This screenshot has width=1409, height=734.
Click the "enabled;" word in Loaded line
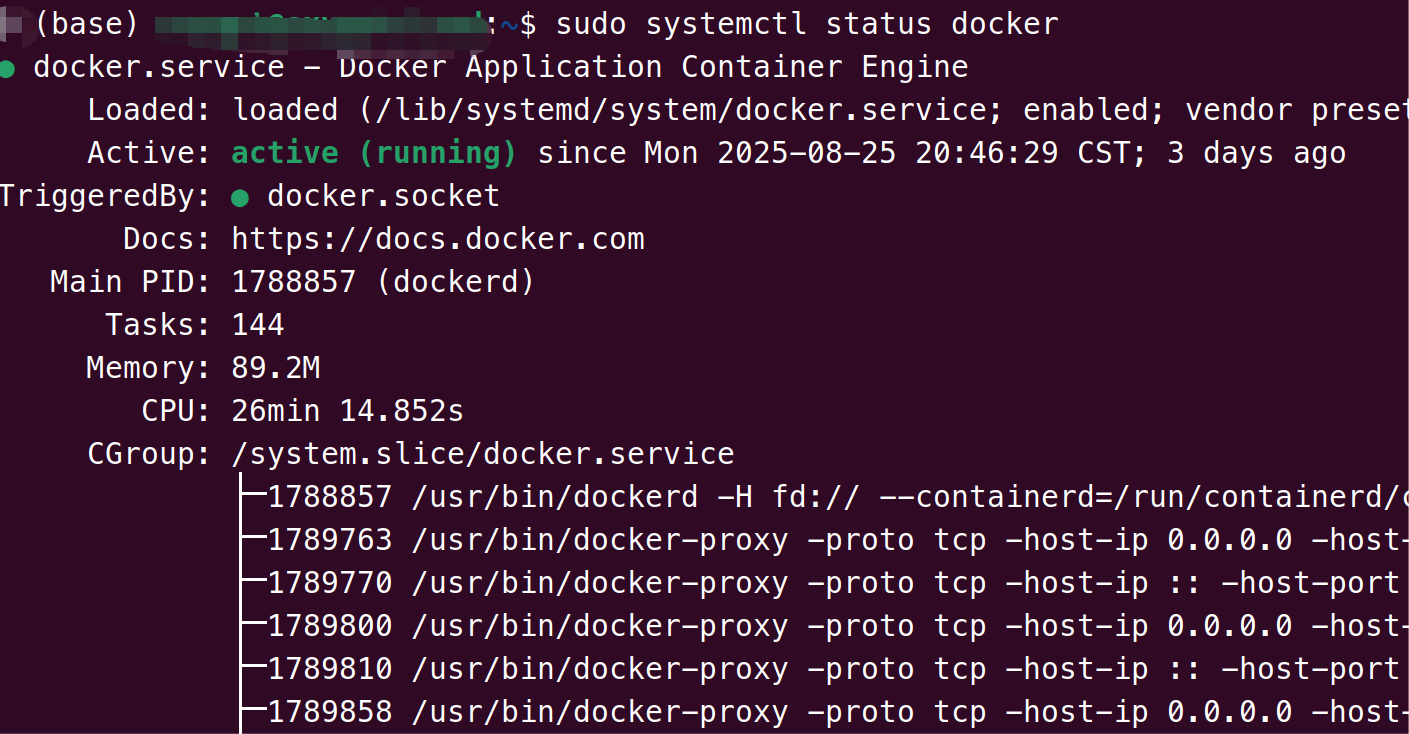click(x=1084, y=110)
